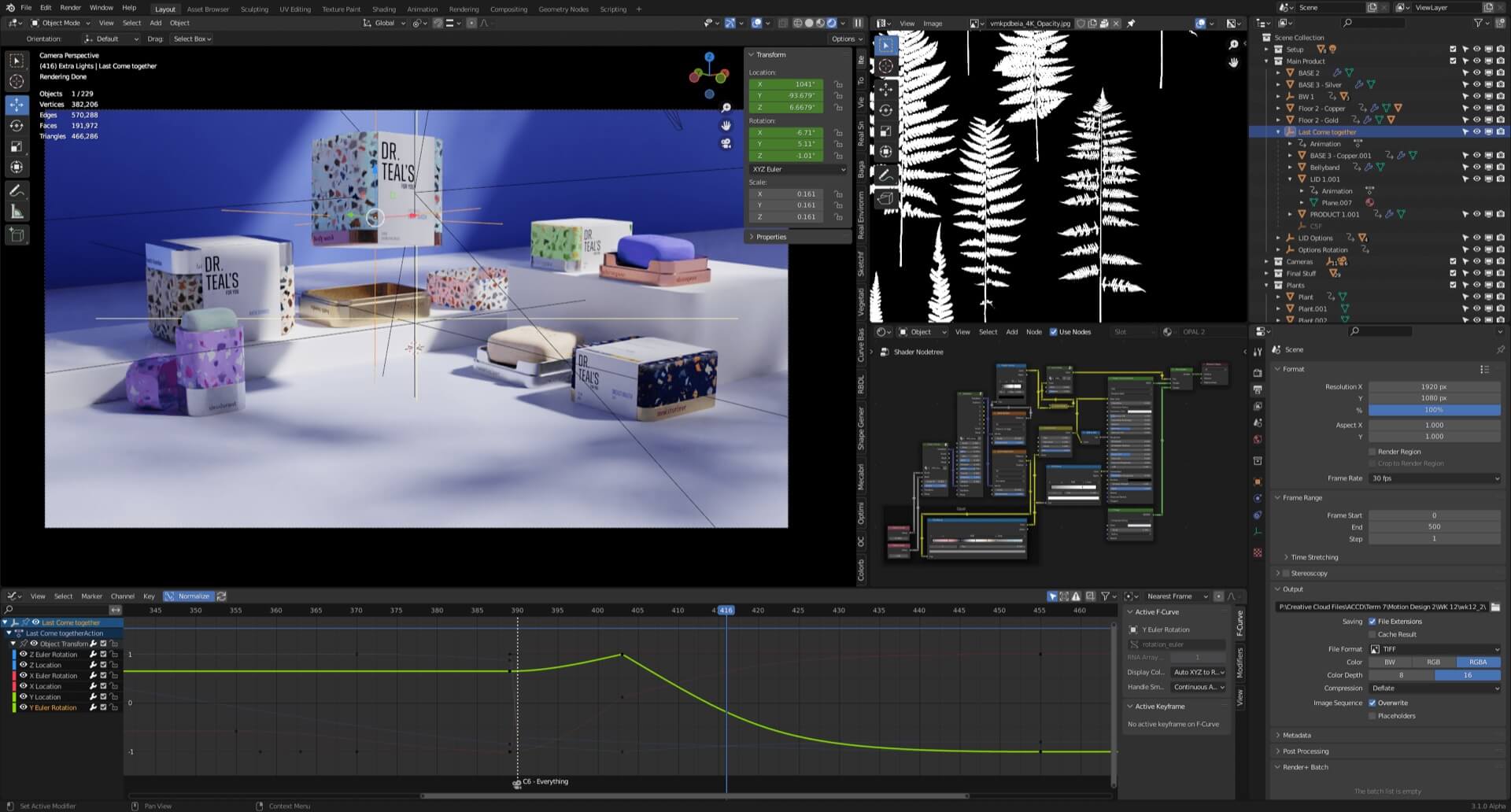The height and width of the screenshot is (812, 1511).
Task: Toggle Use Nodes checkbox in shader editor
Action: (x=1054, y=332)
